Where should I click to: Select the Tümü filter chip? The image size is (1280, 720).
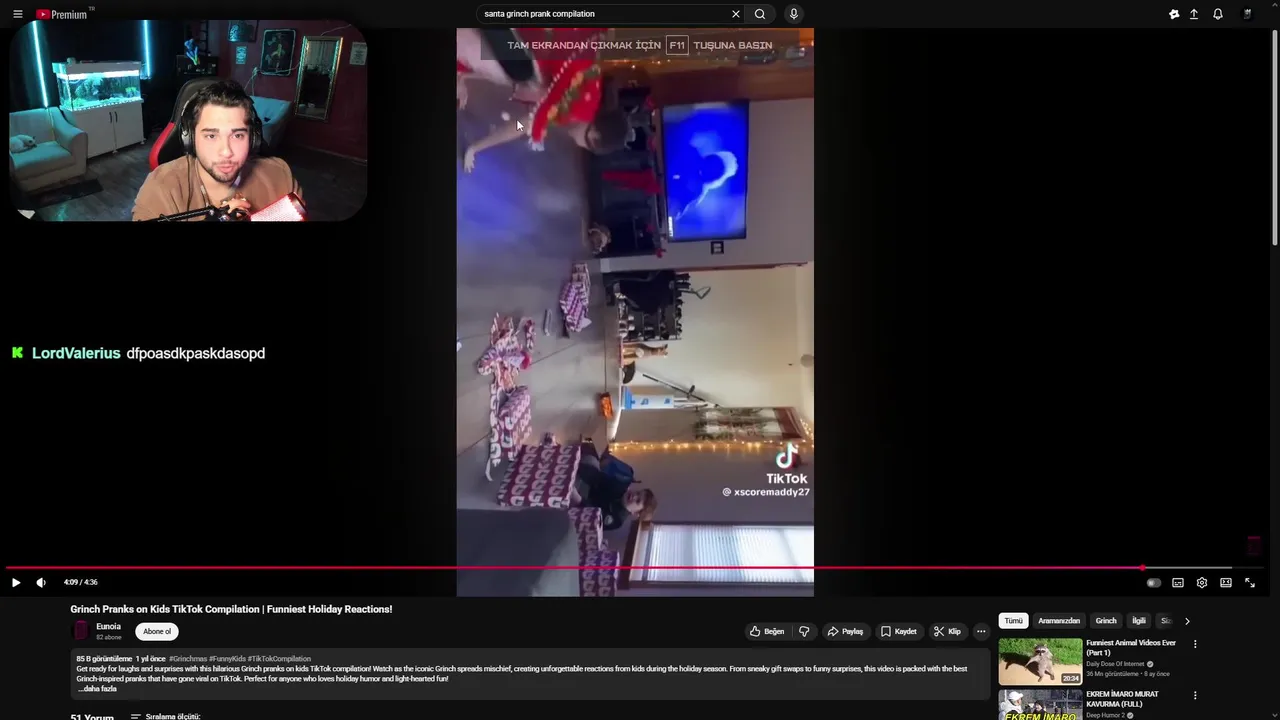pyautogui.click(x=1013, y=621)
